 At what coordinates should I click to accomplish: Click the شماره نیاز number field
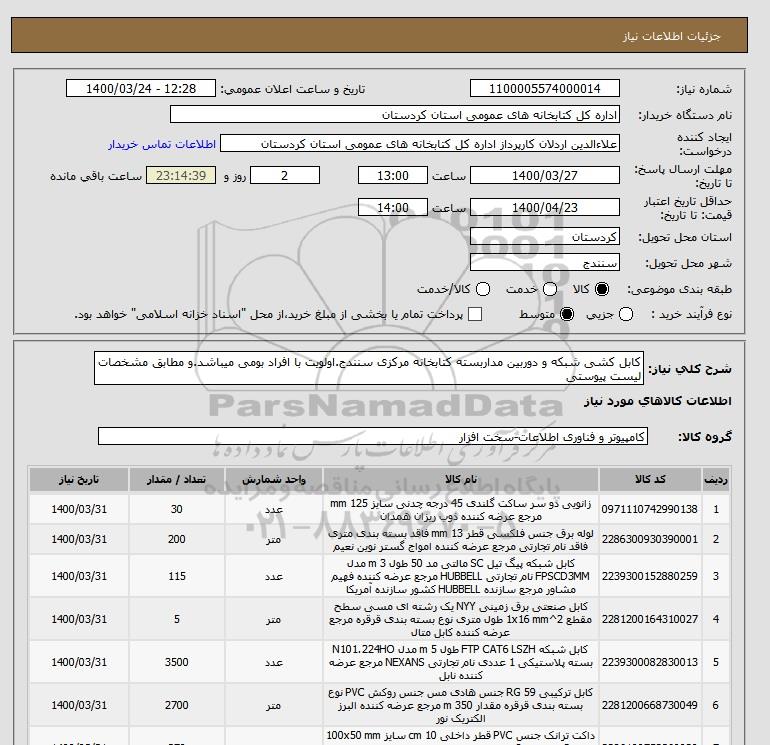click(544, 89)
